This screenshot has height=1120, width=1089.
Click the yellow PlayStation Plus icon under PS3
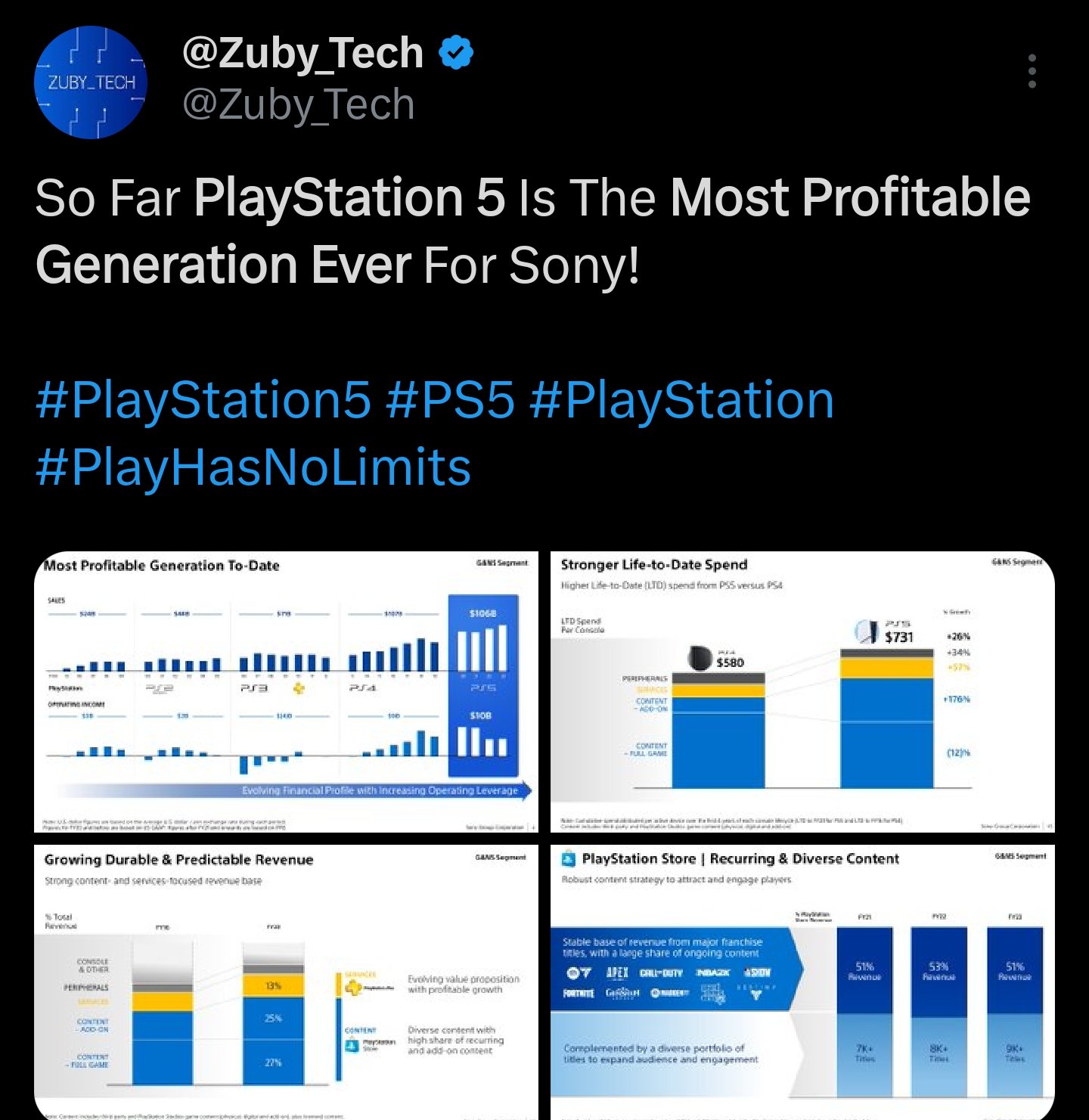point(299,688)
